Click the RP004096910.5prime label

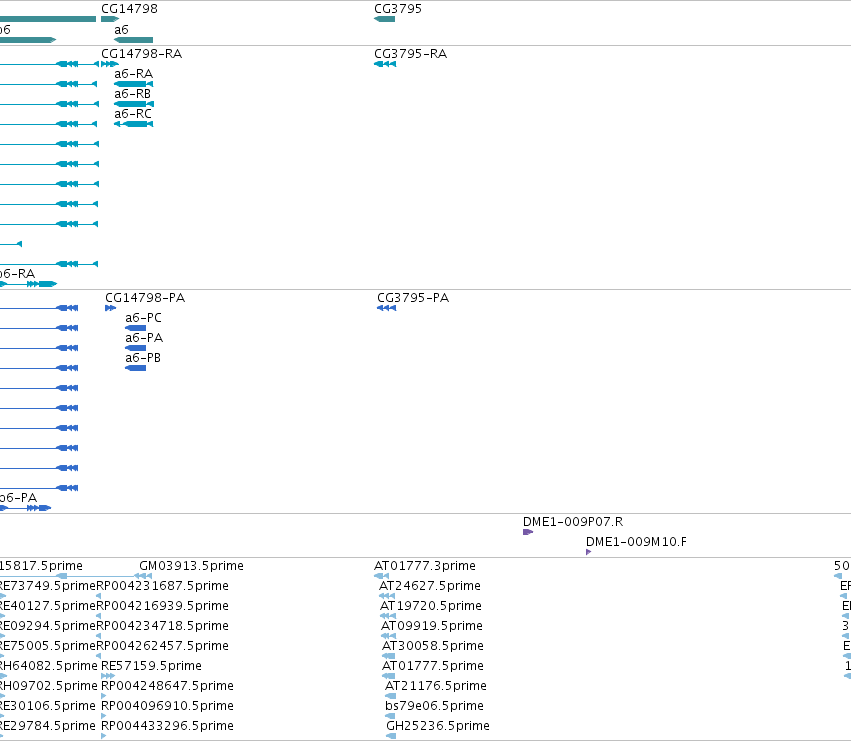click(168, 706)
